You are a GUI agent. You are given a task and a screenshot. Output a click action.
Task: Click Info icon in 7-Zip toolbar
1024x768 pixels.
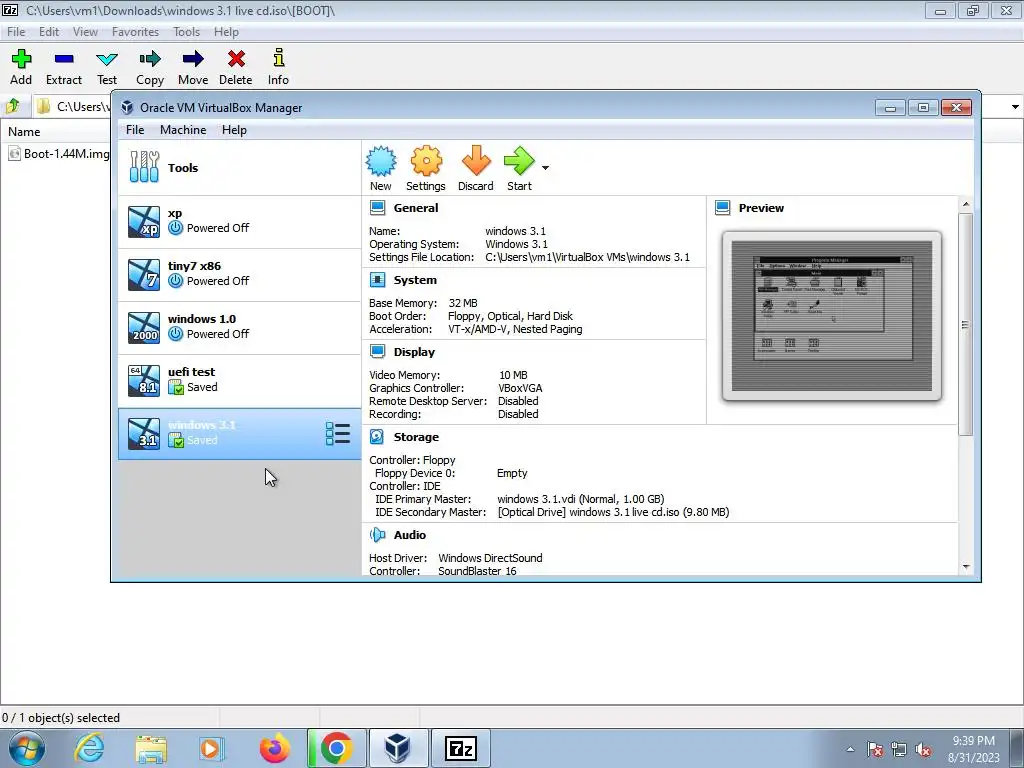(278, 67)
